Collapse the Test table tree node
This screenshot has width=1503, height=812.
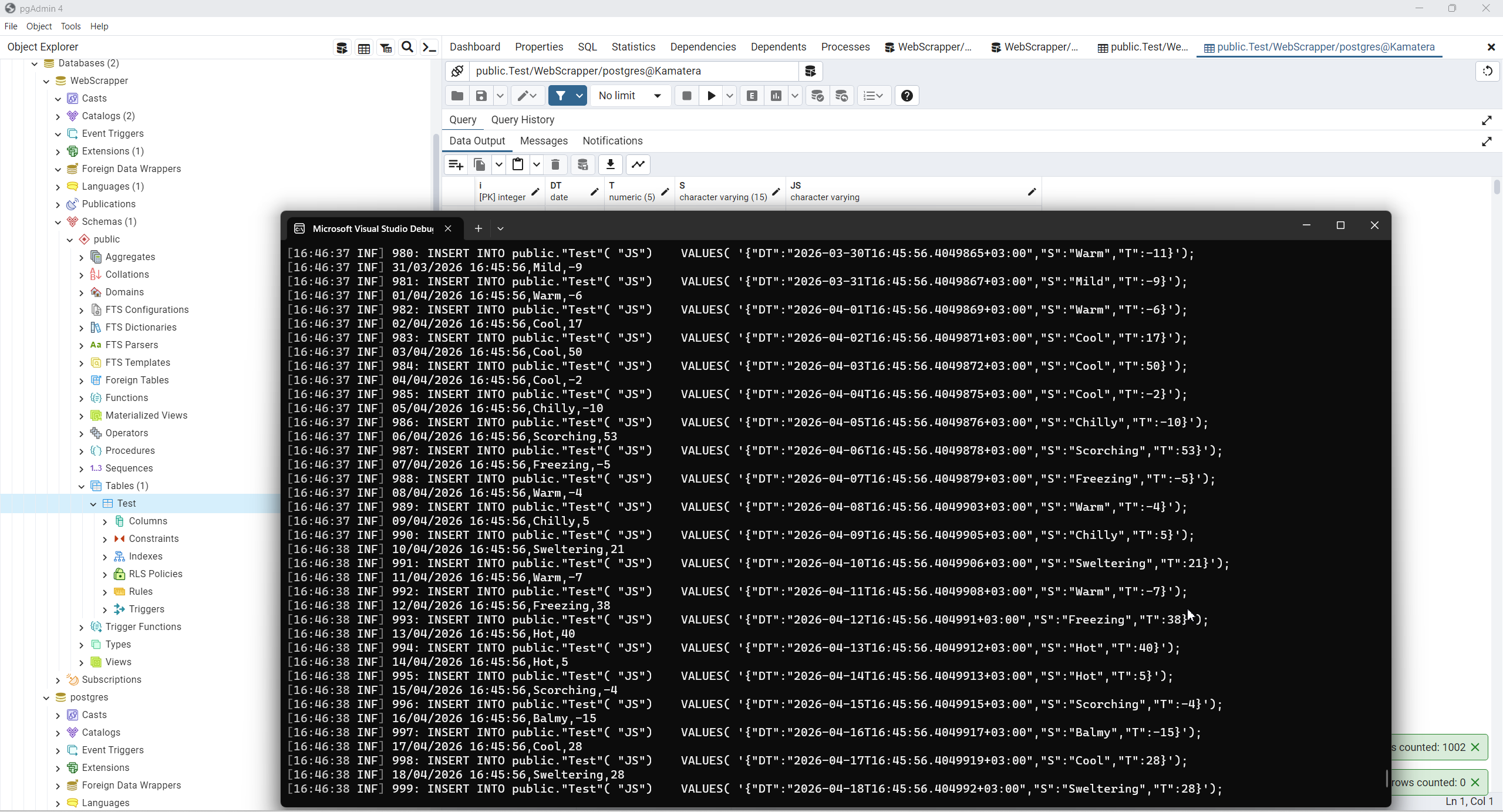coord(93,504)
